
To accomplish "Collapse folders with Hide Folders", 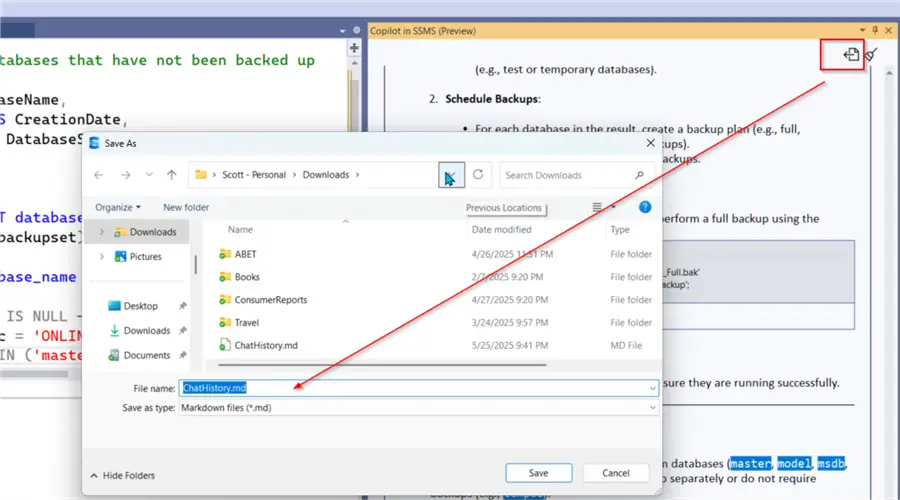I will point(123,475).
